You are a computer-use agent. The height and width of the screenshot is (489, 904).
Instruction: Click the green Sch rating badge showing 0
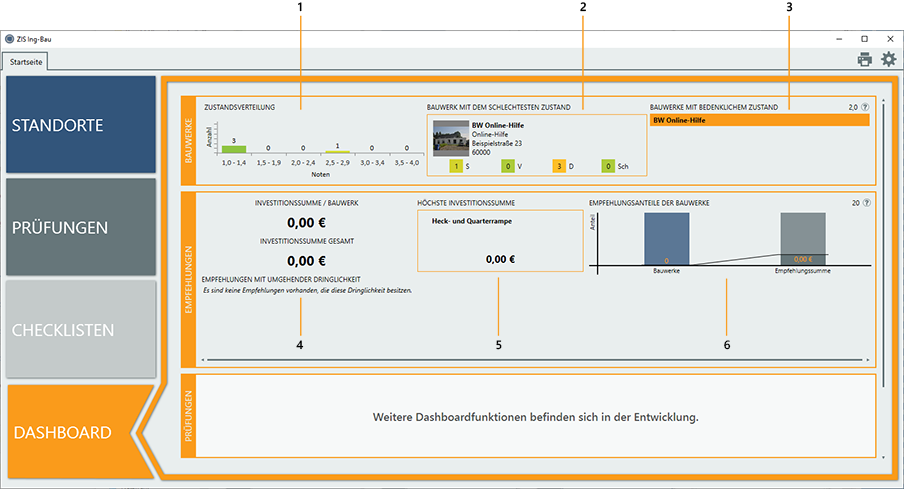tap(608, 166)
